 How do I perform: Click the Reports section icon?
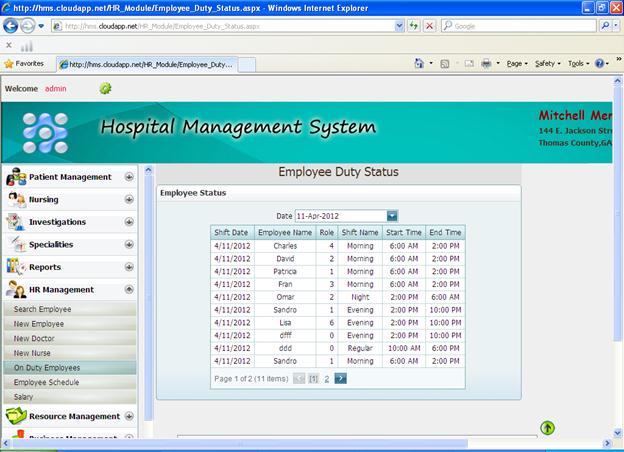pos(16,267)
